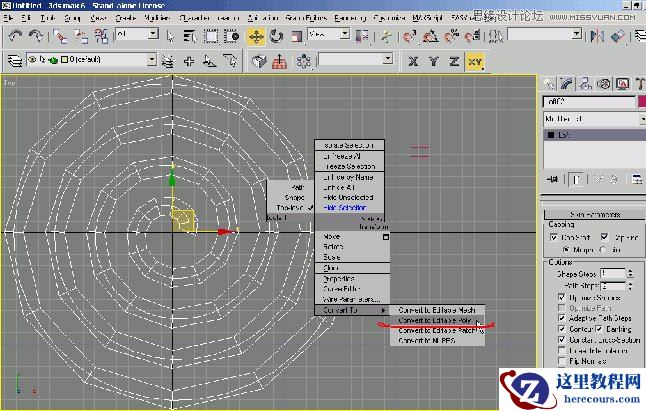Choose Convert to Editable Mesh

pos(435,309)
